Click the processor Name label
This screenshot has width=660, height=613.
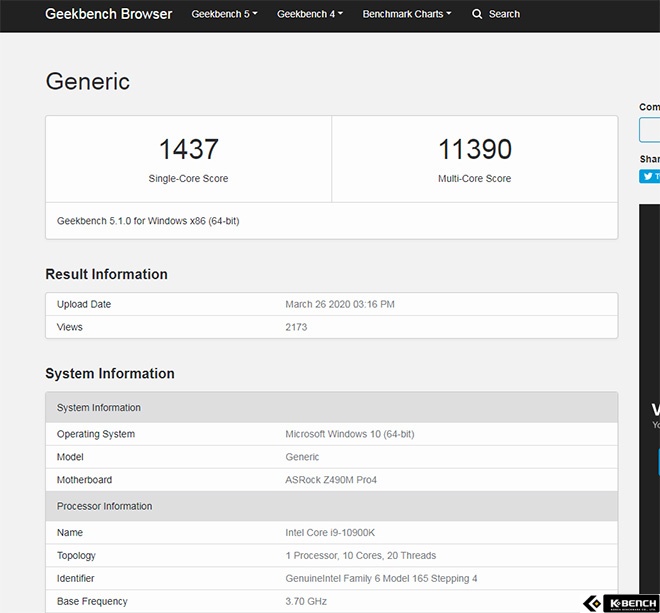tap(70, 533)
